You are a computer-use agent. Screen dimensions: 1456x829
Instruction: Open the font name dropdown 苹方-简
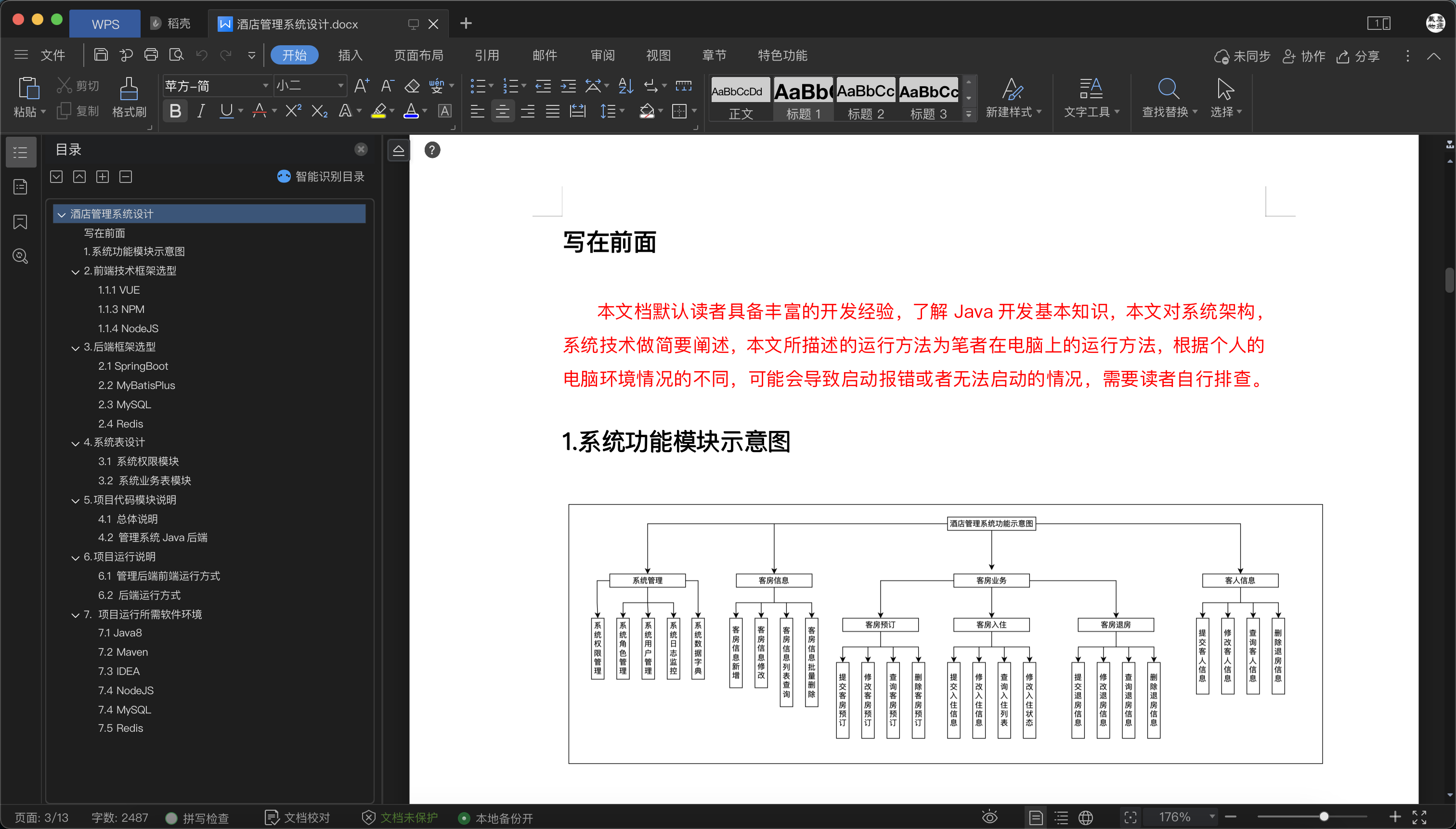(x=265, y=86)
